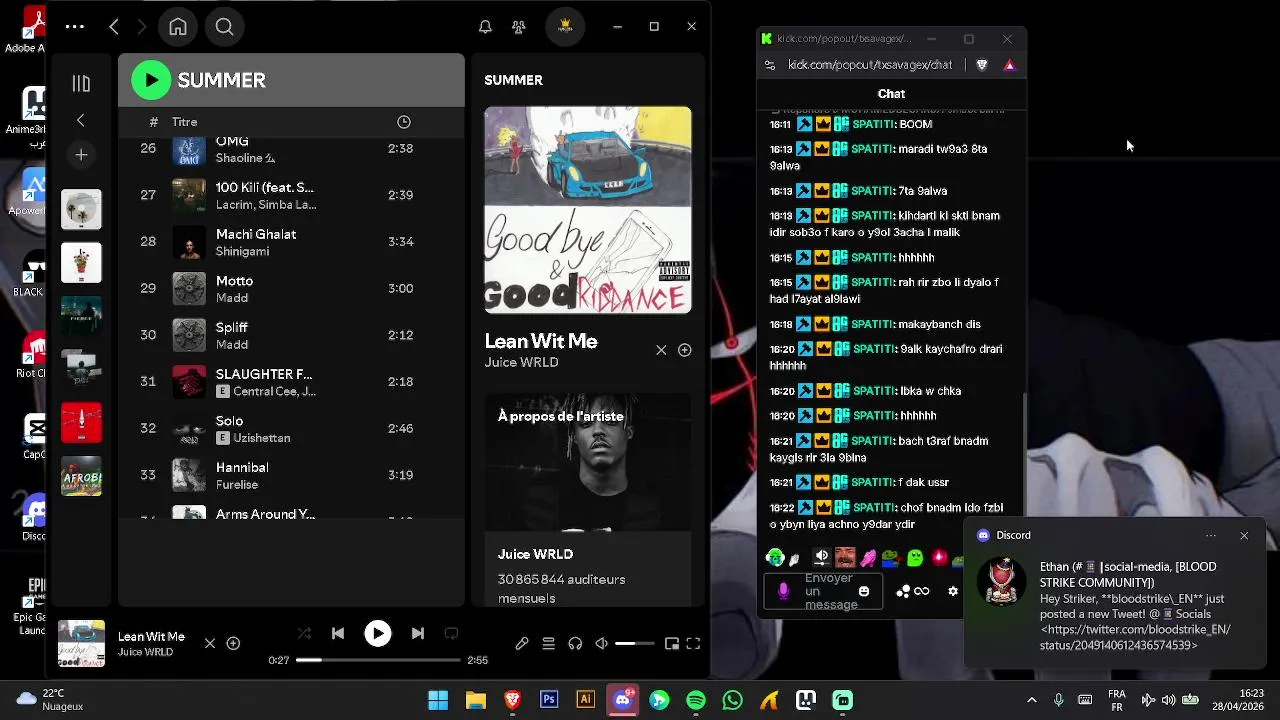Viewport: 1280px width, 720px height.
Task: Add now-playing song with plus icon
Action: pyautogui.click(x=233, y=644)
